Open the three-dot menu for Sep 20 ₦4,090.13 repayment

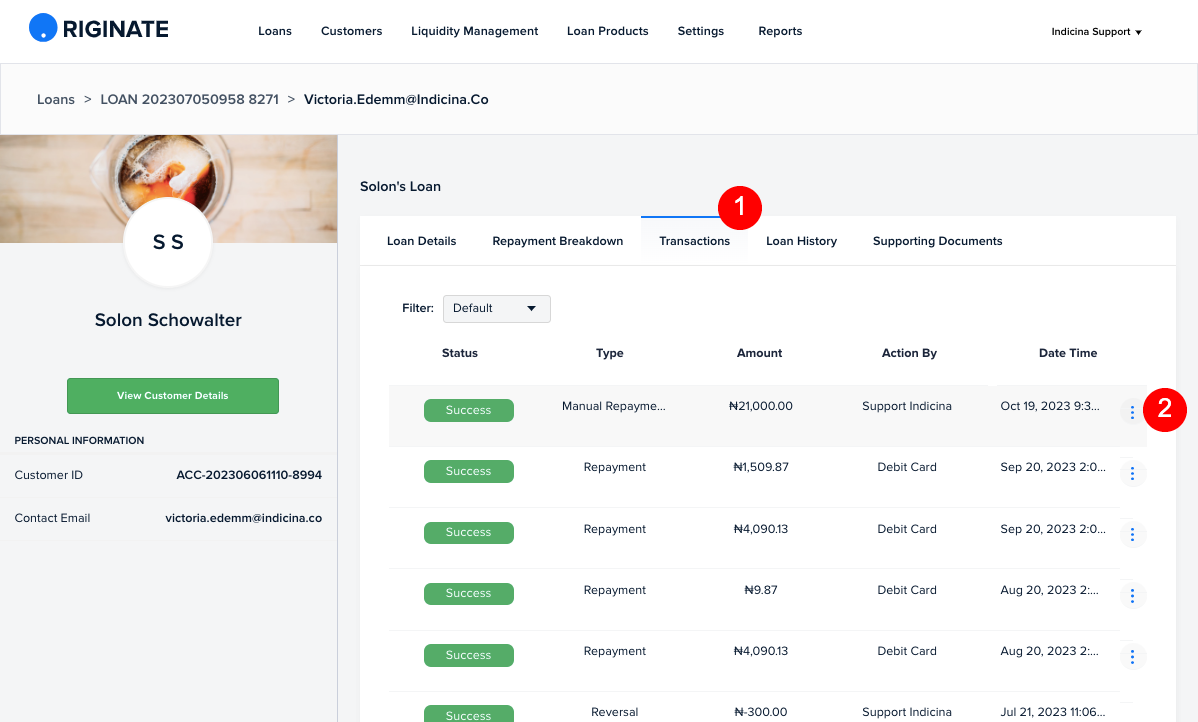pyautogui.click(x=1132, y=535)
